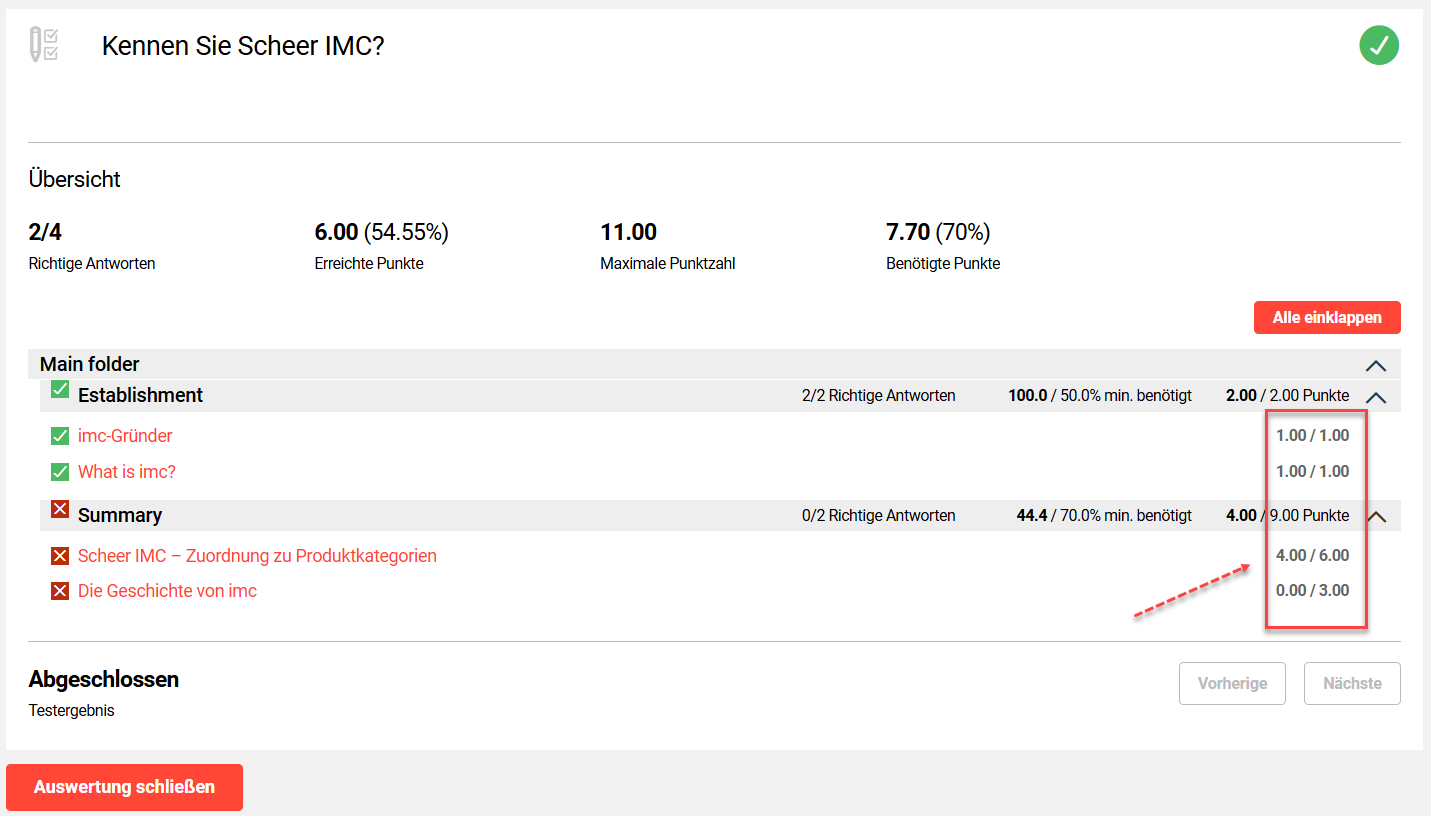
Task: Click the green passed checkmark icon
Action: click(x=1379, y=45)
